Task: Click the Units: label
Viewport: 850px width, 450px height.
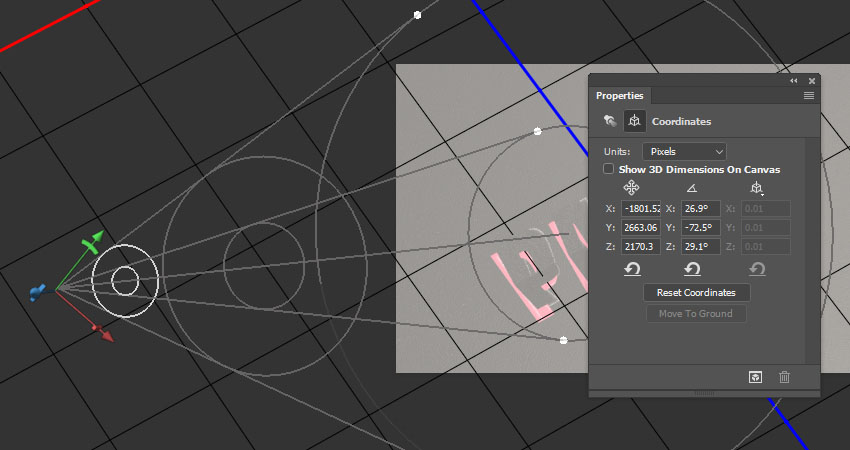Action: pyautogui.click(x=617, y=152)
